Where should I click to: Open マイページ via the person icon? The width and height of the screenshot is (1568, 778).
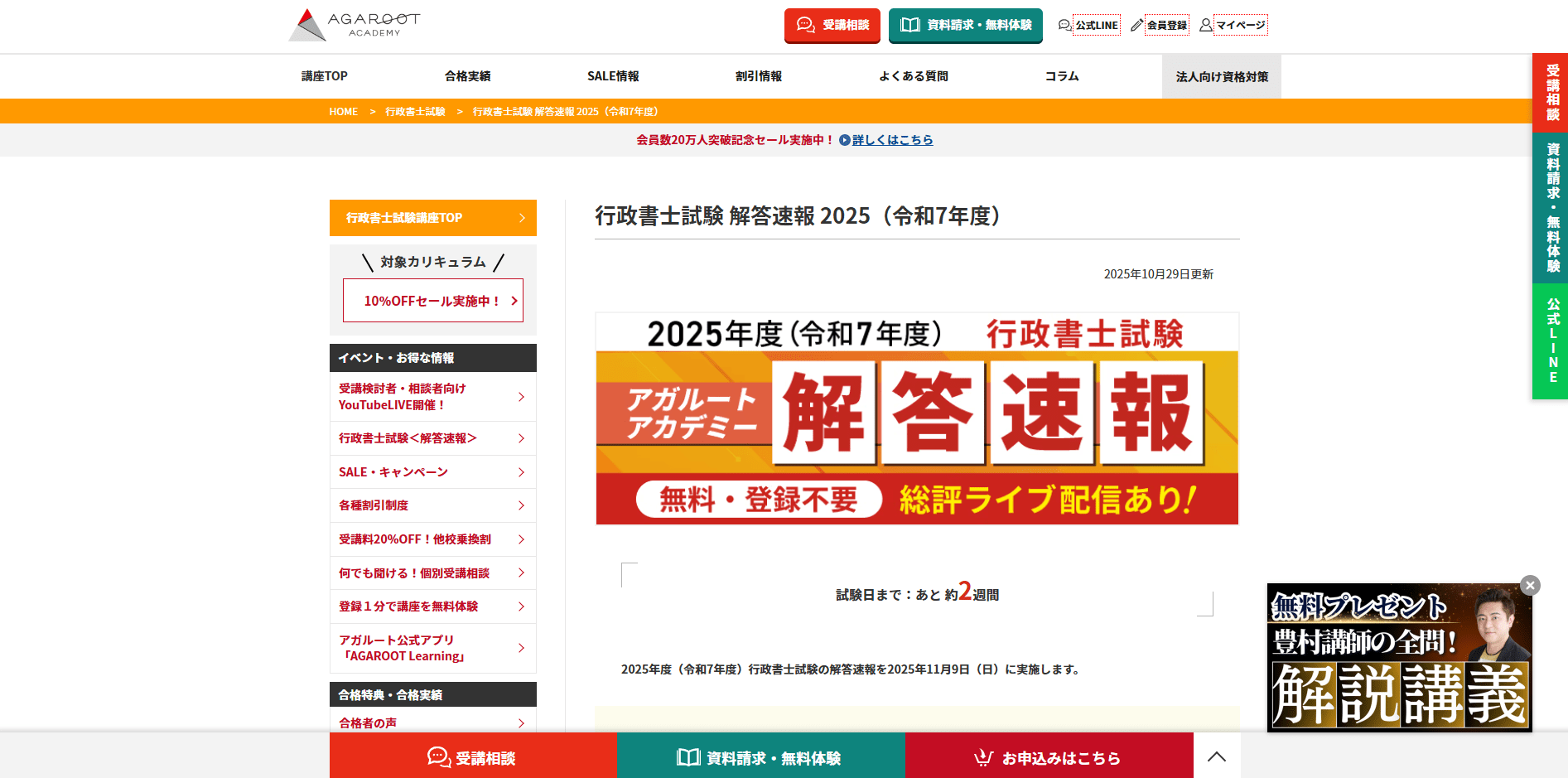pyautogui.click(x=1205, y=25)
